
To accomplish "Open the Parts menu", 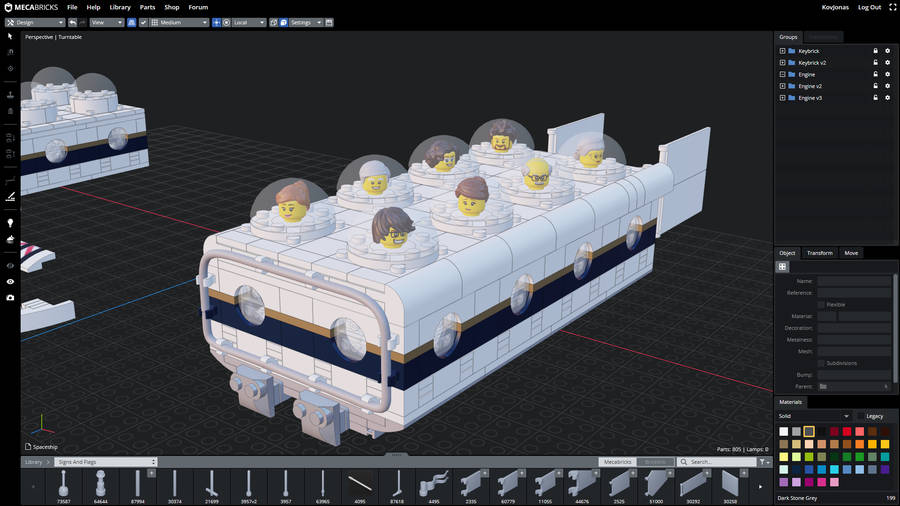I will [148, 7].
